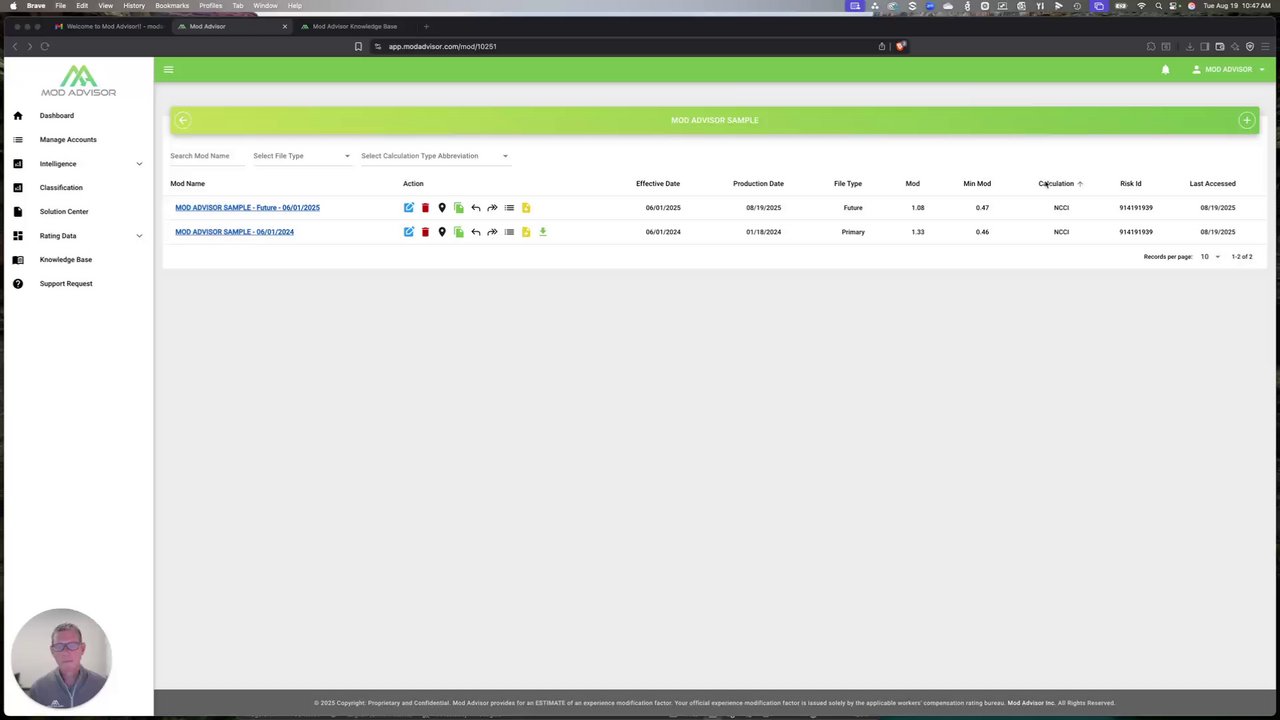Viewport: 1280px width, 720px height.
Task: Change the records per page dropdown
Action: click(x=1210, y=257)
